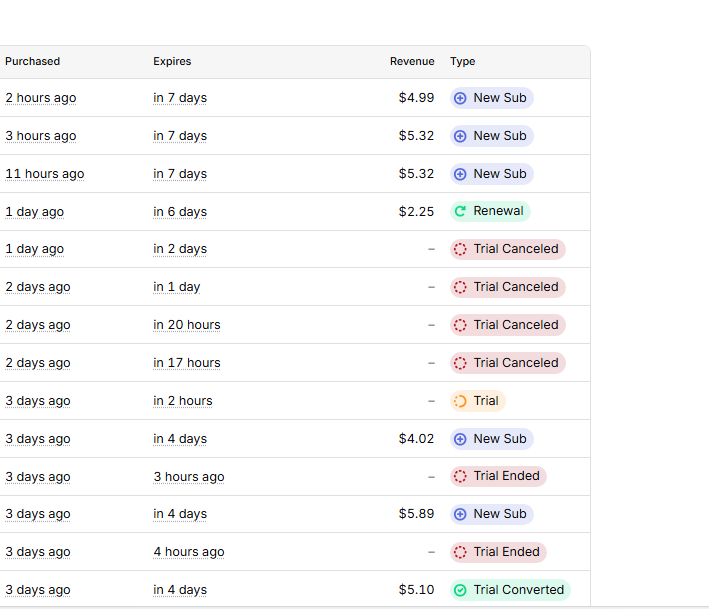Screen dimensions: 709x609
Task: Sort by the Expires column header
Action: click(x=172, y=61)
